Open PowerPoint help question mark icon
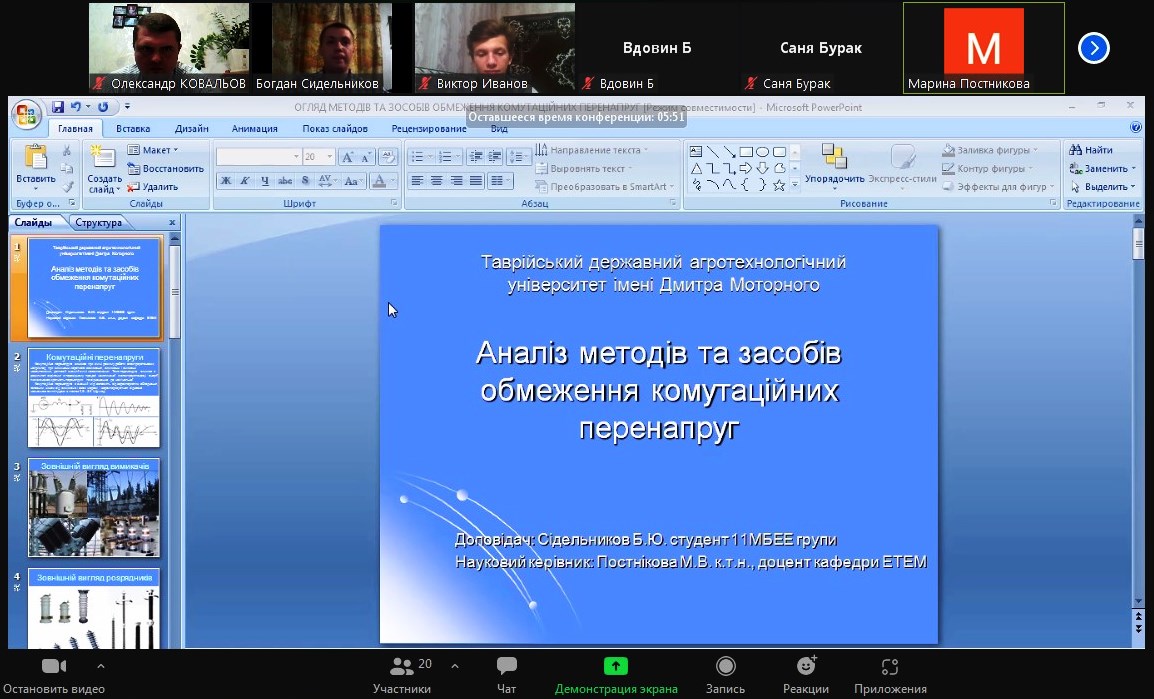 pos(1136,127)
